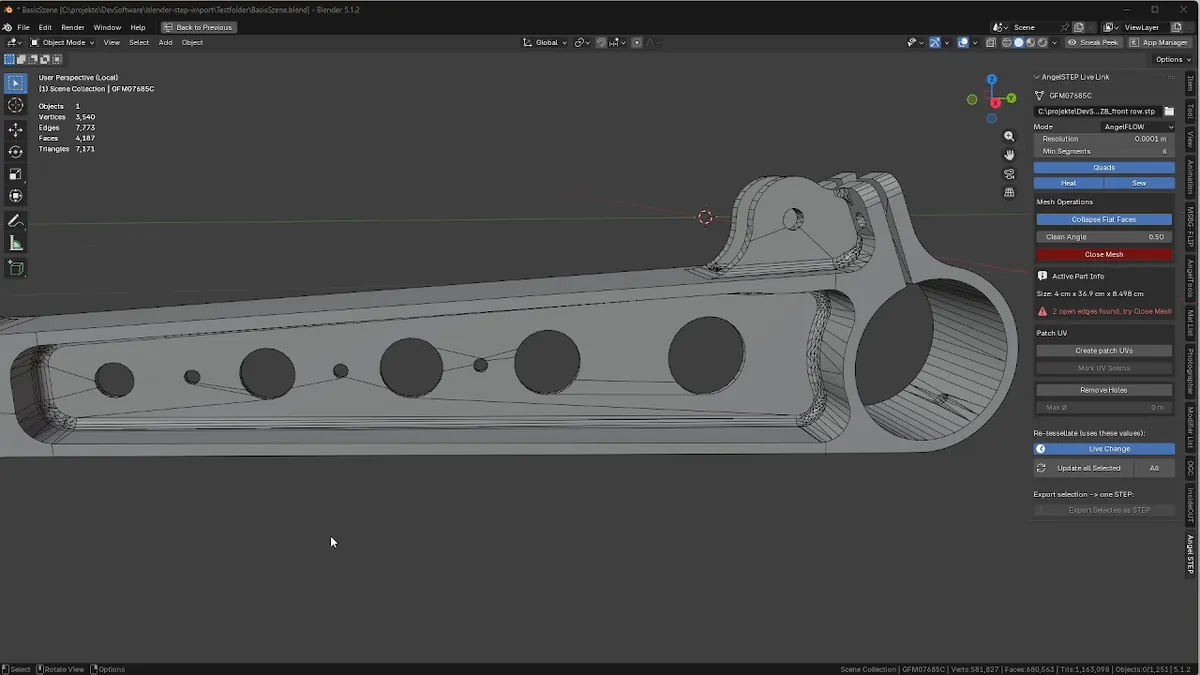Image resolution: width=1200 pixels, height=675 pixels.
Task: Switch to wireframe shading
Action: (1007, 43)
